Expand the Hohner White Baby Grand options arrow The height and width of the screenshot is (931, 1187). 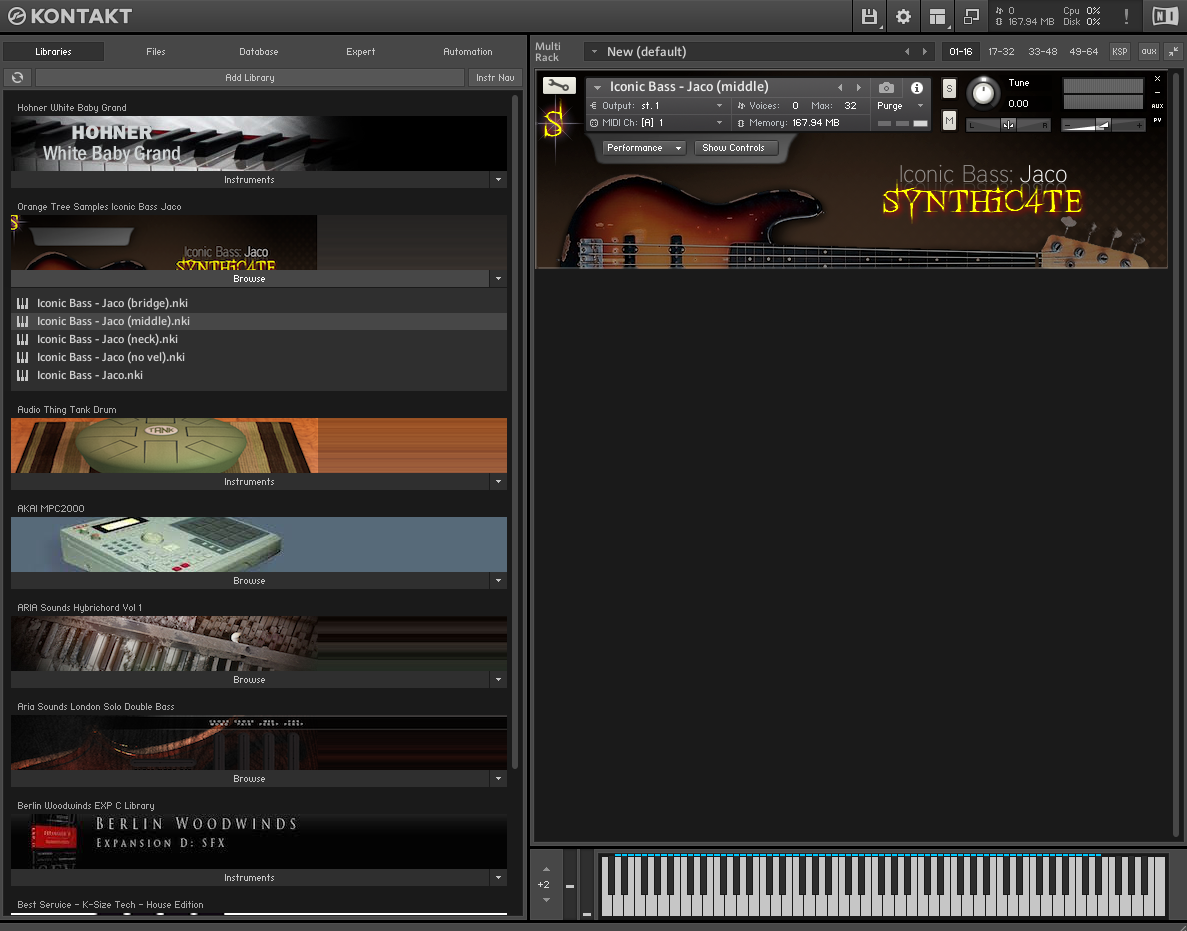pyautogui.click(x=498, y=179)
